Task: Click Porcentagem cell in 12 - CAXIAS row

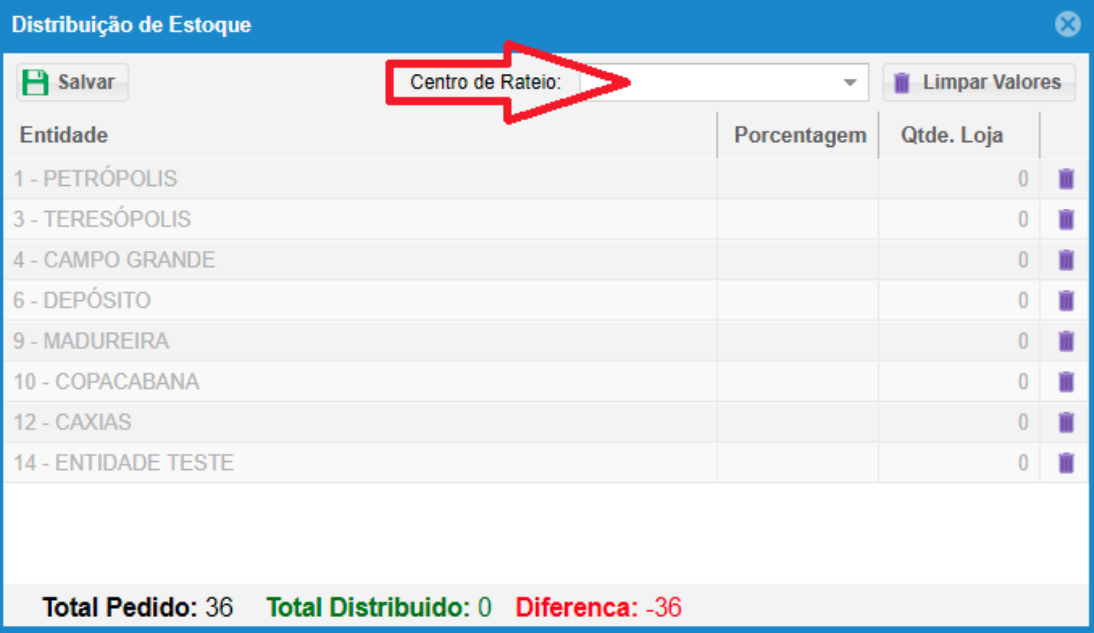Action: coord(798,422)
